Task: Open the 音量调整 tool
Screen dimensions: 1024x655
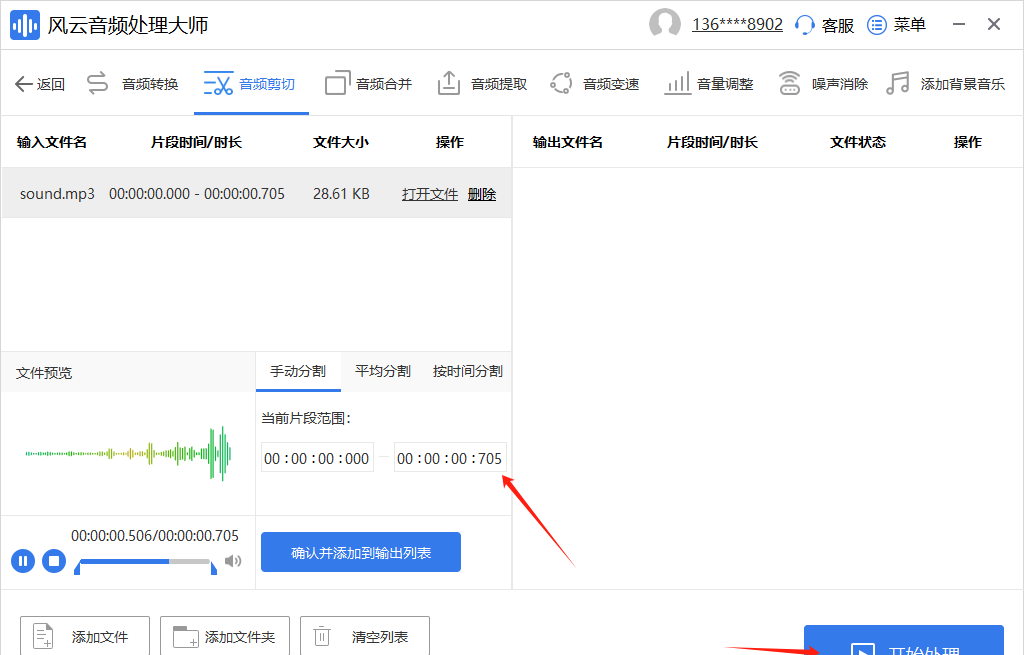Action: 709,84
